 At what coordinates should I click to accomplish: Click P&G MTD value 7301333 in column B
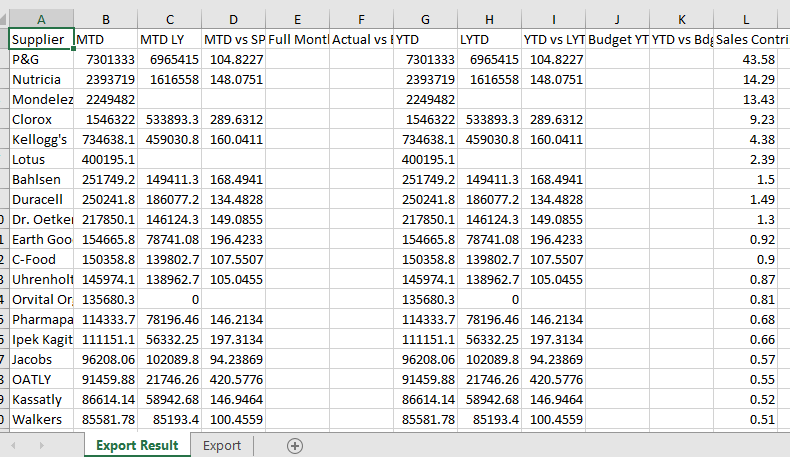coord(106,59)
